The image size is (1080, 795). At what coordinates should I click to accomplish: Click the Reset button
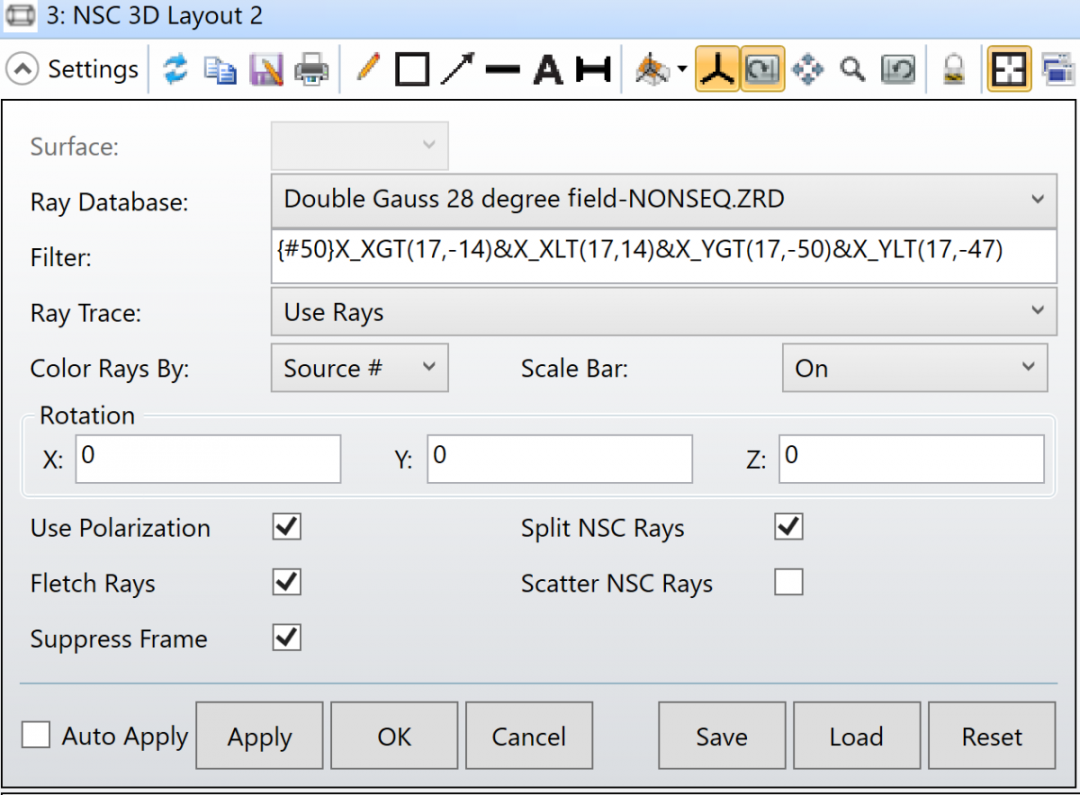(992, 736)
